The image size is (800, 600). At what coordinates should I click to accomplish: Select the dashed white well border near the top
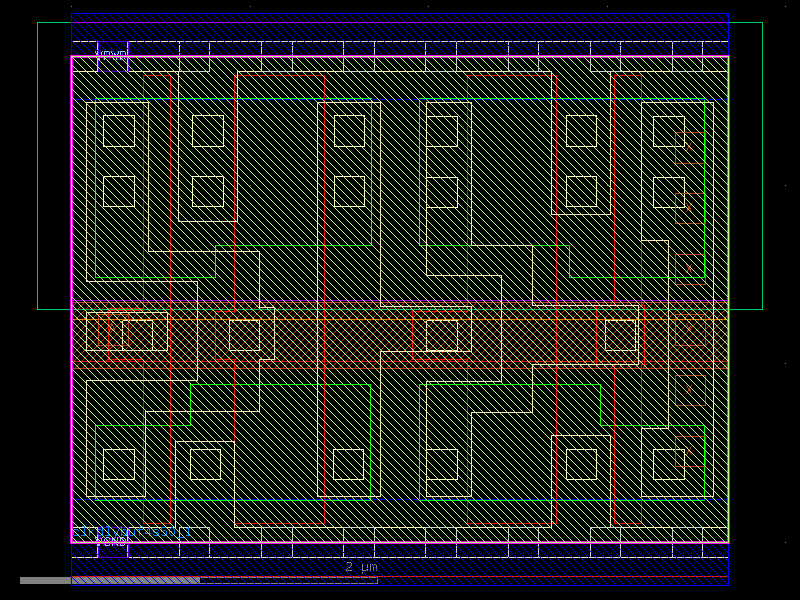(x=400, y=40)
